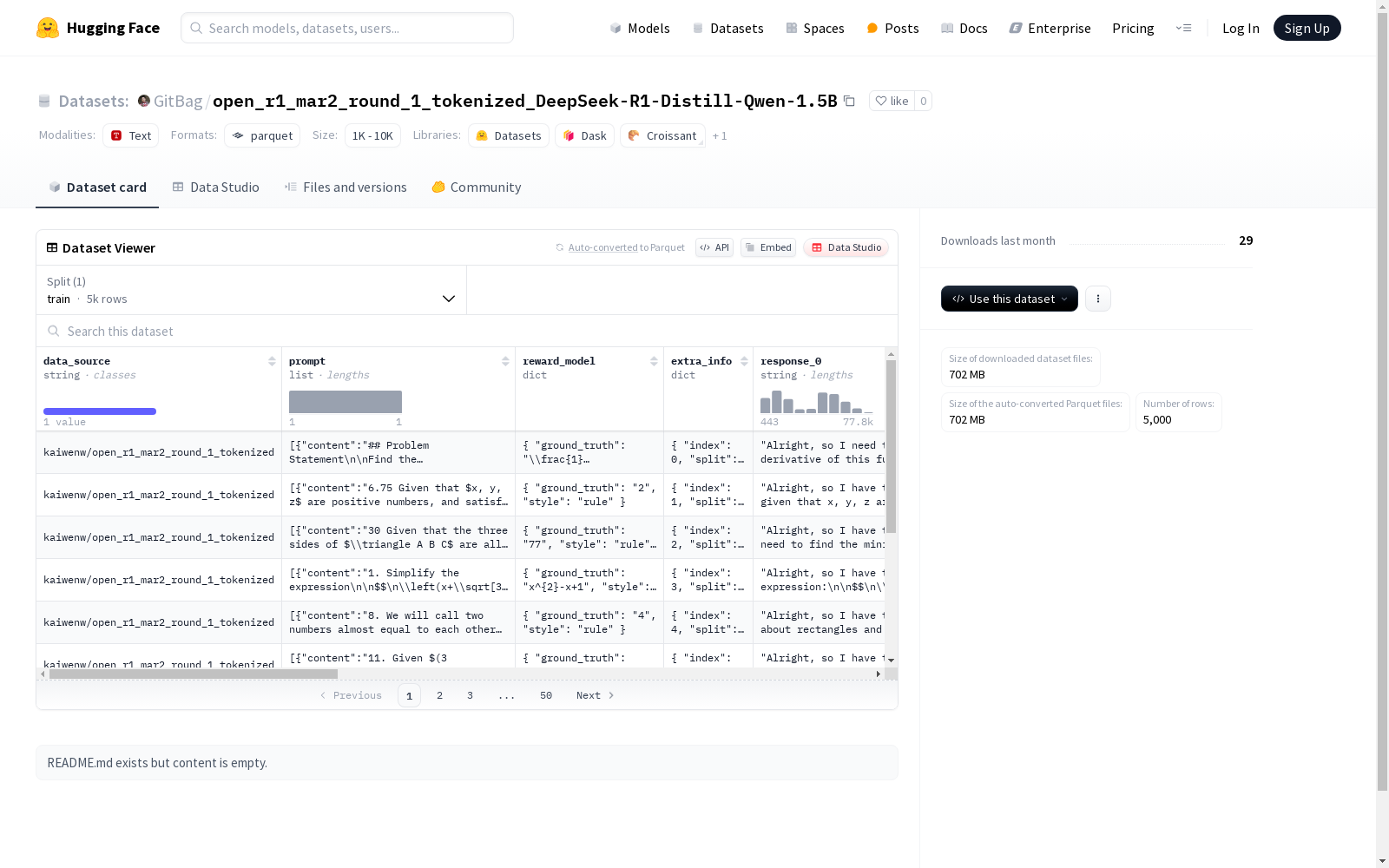
Task: Open the reward_model cell with ground_truth "77"
Action: [x=589, y=537]
